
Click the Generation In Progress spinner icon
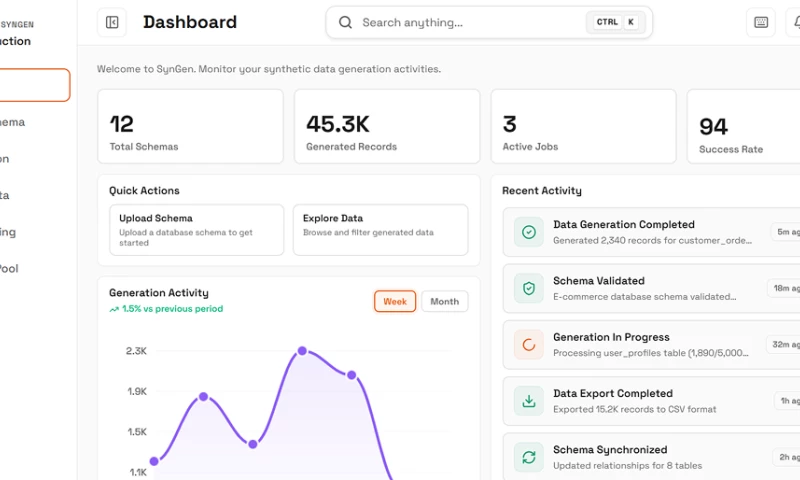click(x=529, y=345)
